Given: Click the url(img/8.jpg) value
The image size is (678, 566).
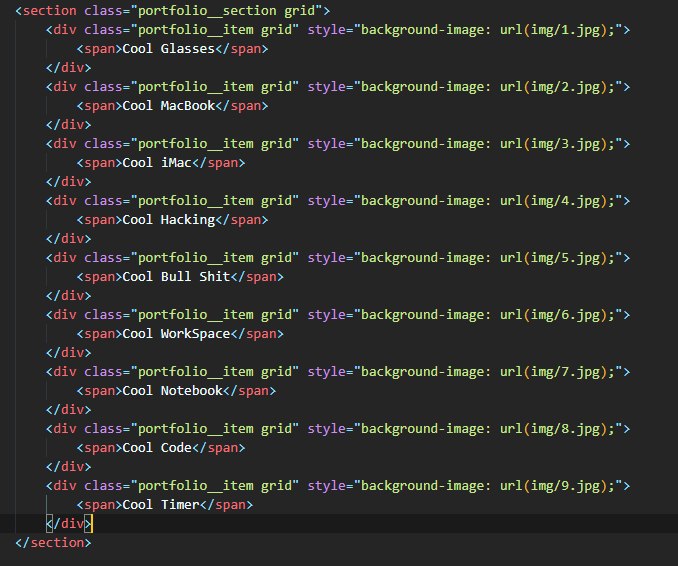Looking at the screenshot, I should pos(553,429).
